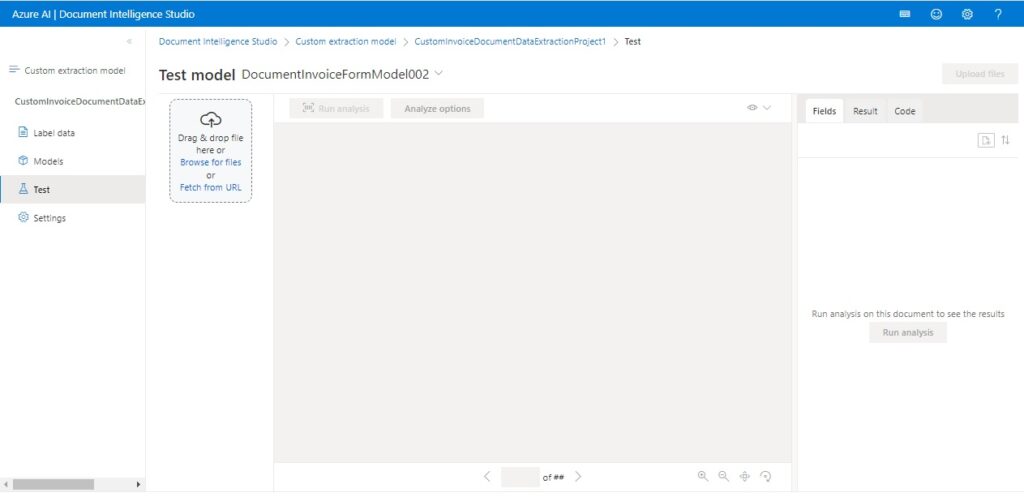Click the Browse for files link
1024x497 pixels.
[x=210, y=162]
